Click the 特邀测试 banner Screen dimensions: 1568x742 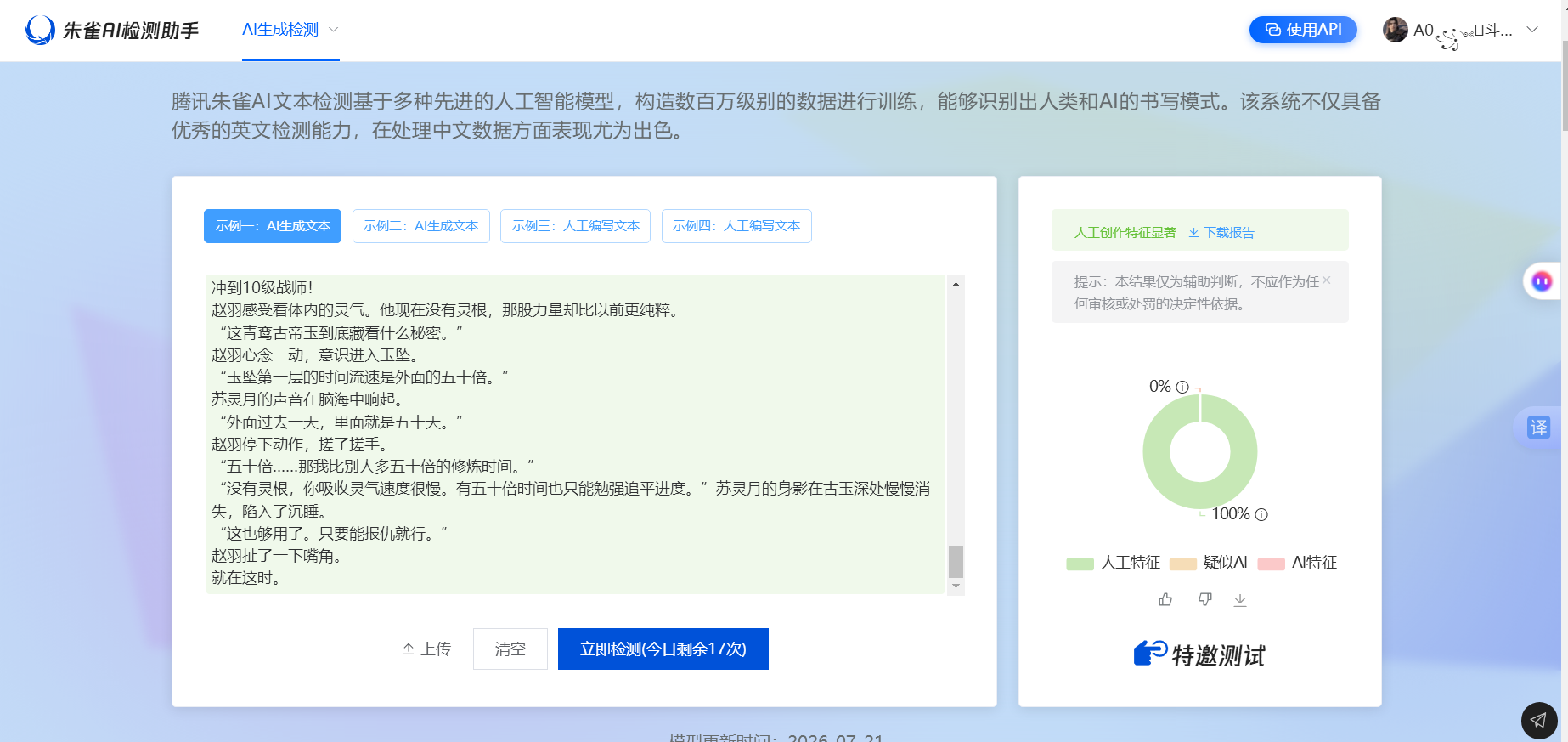1199,654
